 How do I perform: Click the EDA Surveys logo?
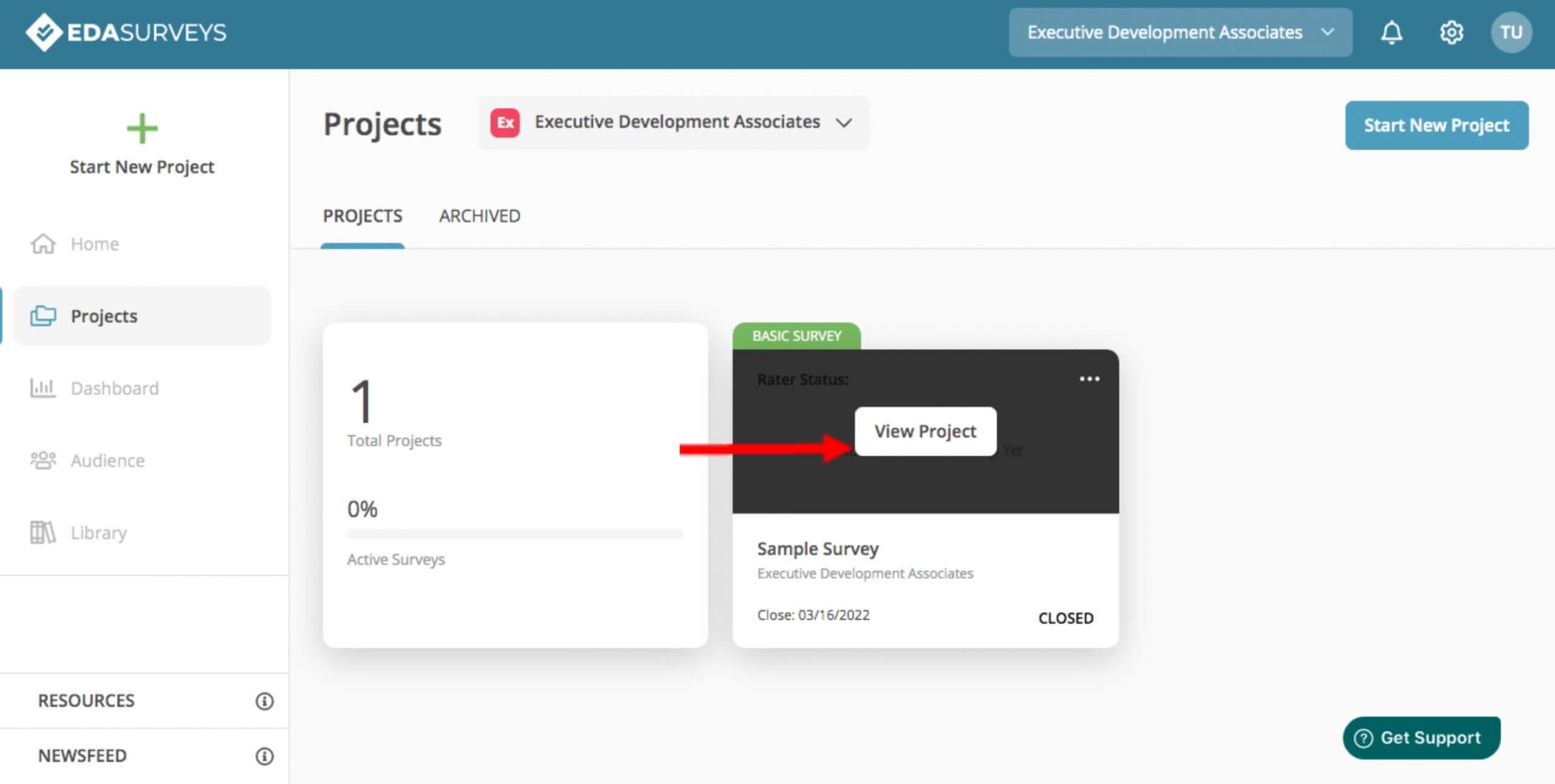coord(126,32)
